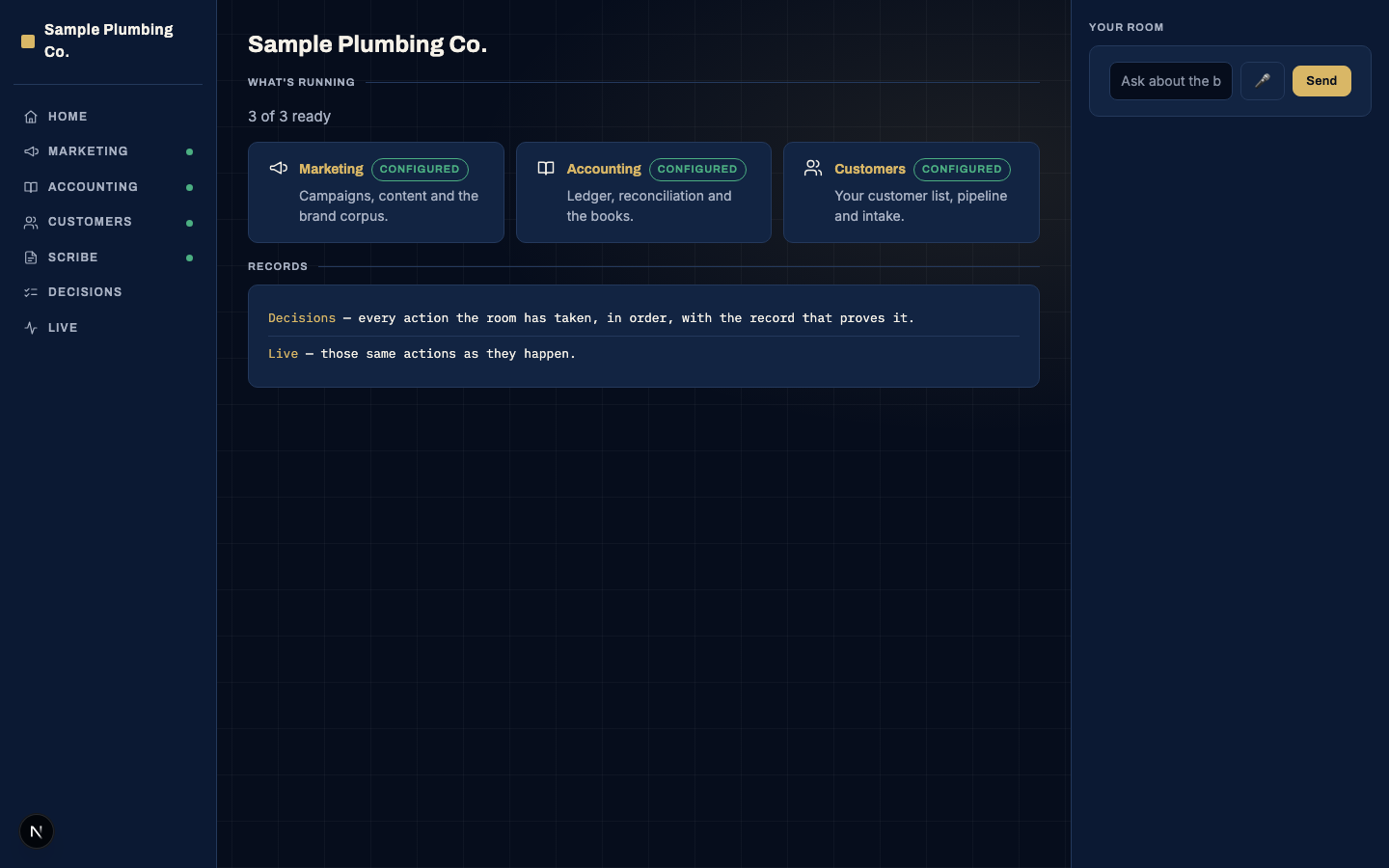Open the Accounting card title link
Screen dimensions: 1389x868
[604, 169]
